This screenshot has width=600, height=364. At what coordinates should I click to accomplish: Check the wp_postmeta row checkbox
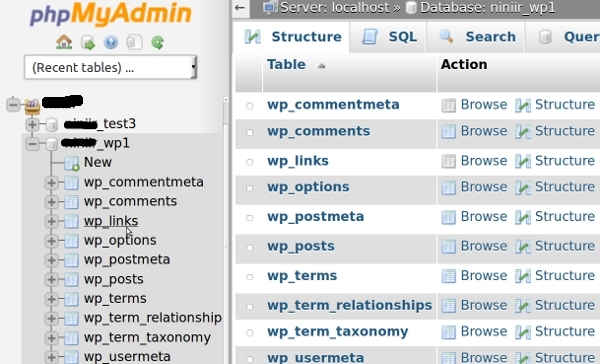coord(249,218)
